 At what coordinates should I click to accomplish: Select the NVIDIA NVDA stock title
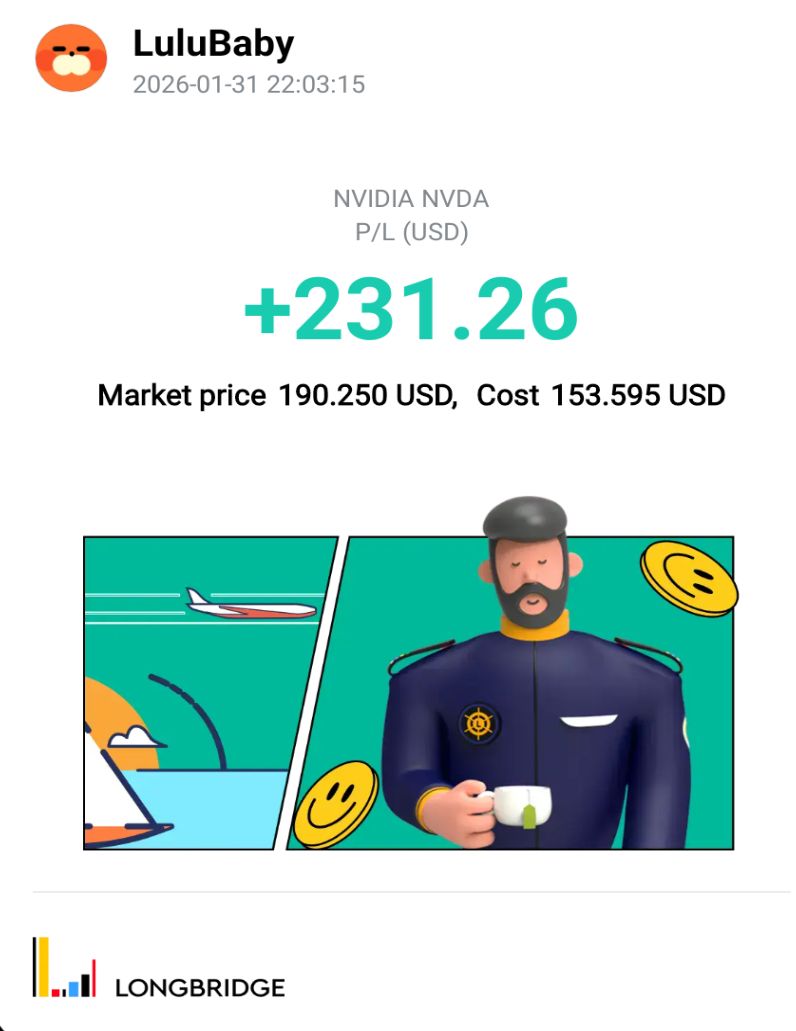pos(411,199)
